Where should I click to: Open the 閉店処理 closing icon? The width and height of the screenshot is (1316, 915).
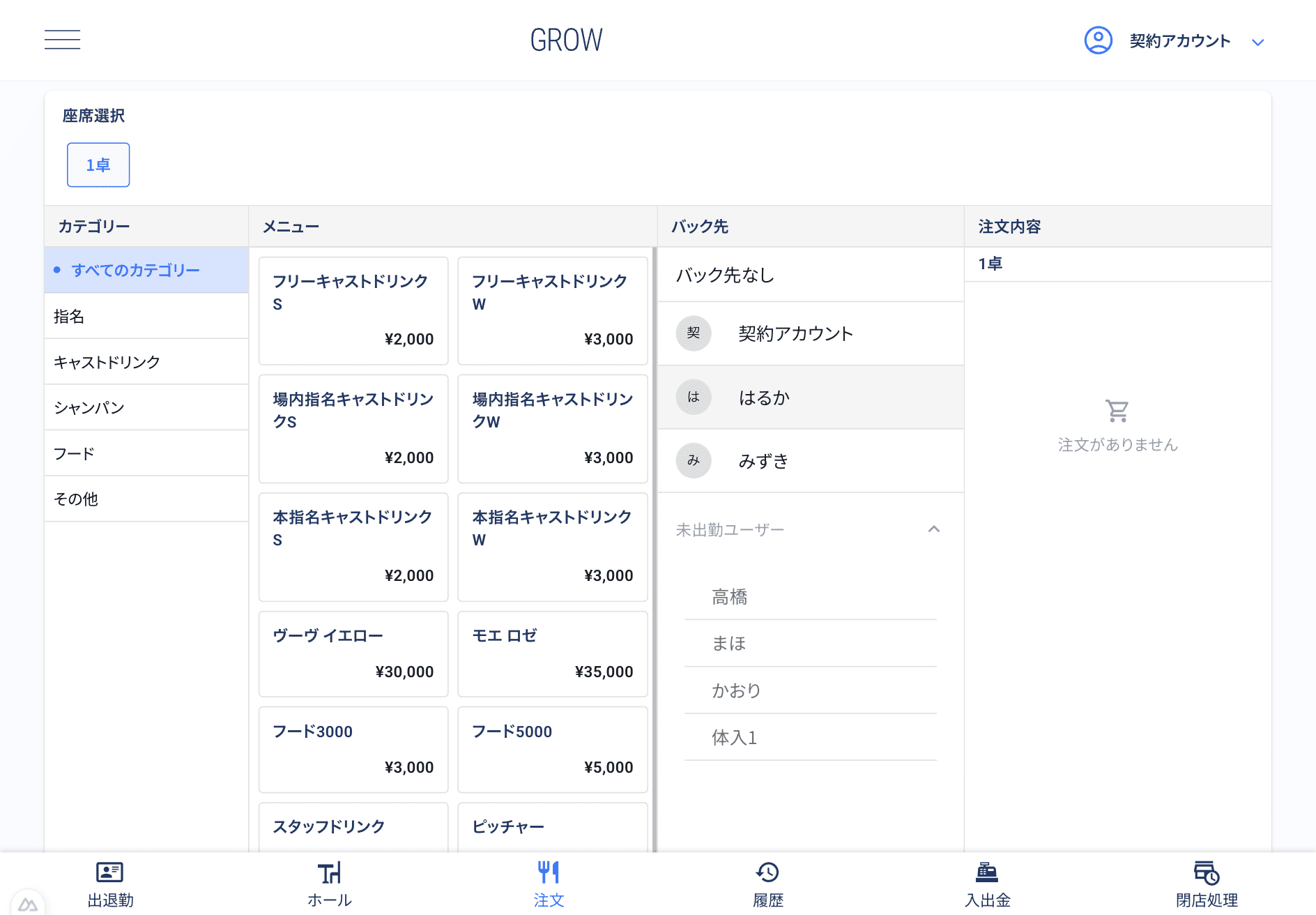click(x=1207, y=872)
